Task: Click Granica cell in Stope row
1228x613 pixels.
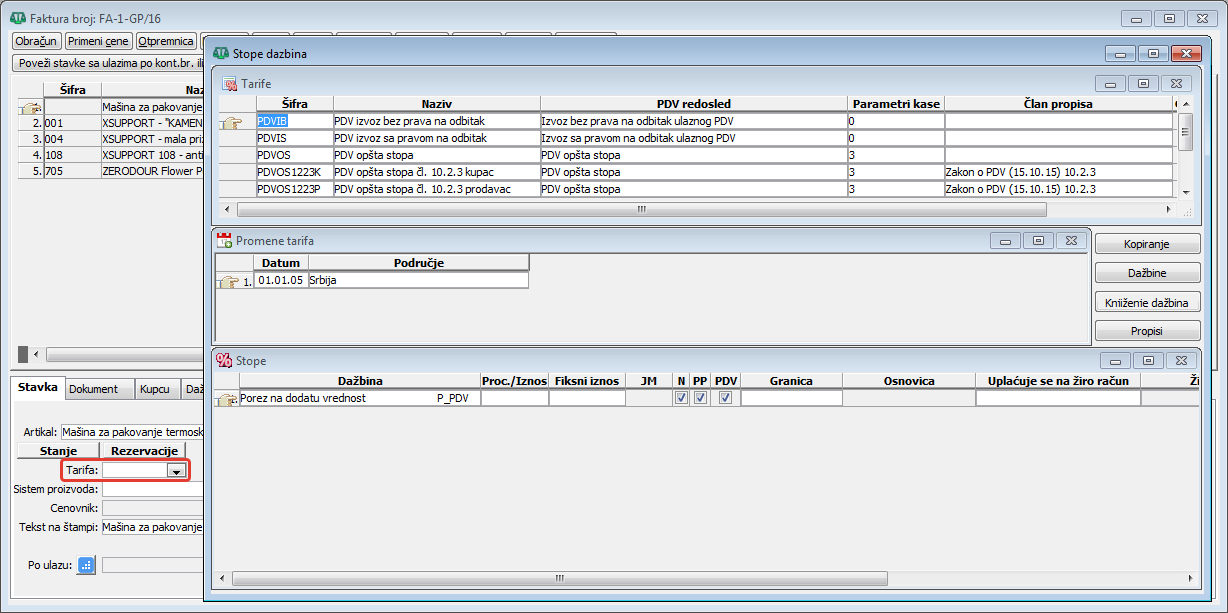Action: (x=791, y=398)
